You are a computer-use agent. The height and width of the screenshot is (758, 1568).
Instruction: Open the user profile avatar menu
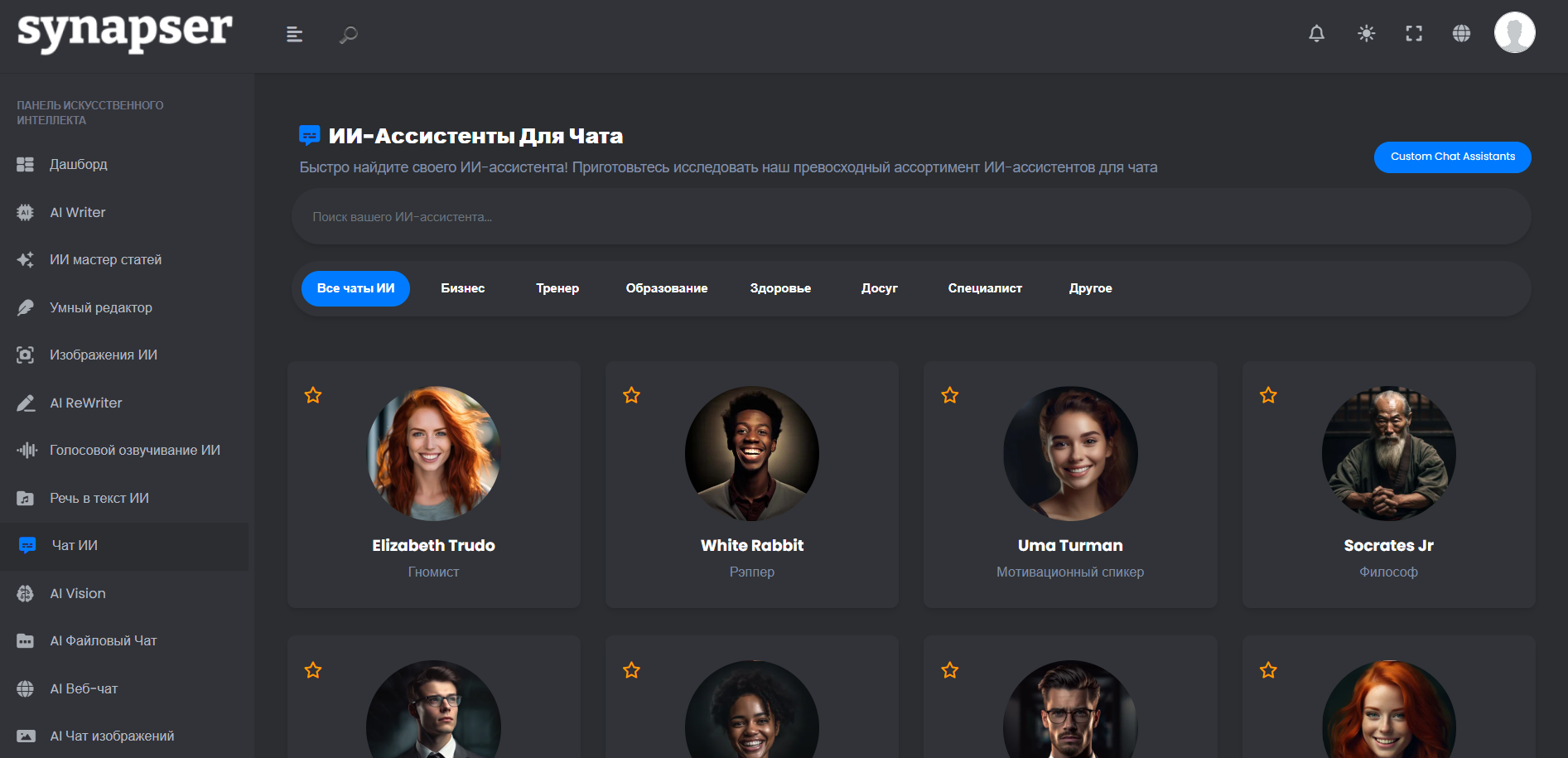click(1514, 32)
